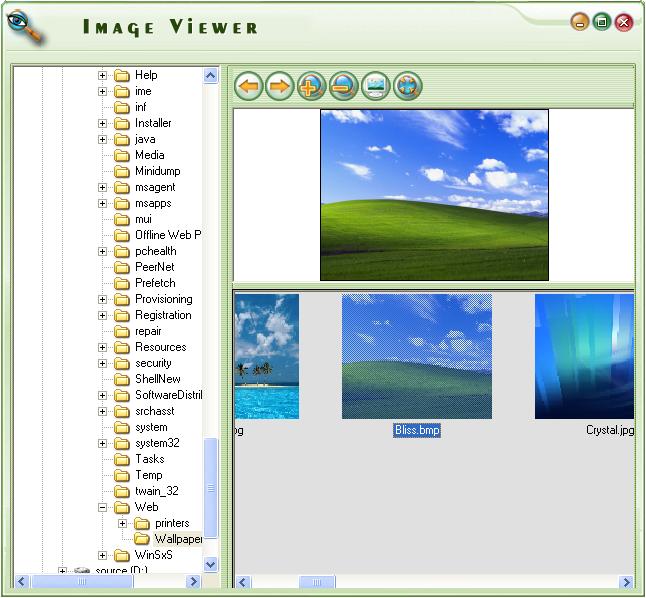This screenshot has width=646, height=598.
Task: Click the folder icon beside Minidump
Action: point(122,171)
